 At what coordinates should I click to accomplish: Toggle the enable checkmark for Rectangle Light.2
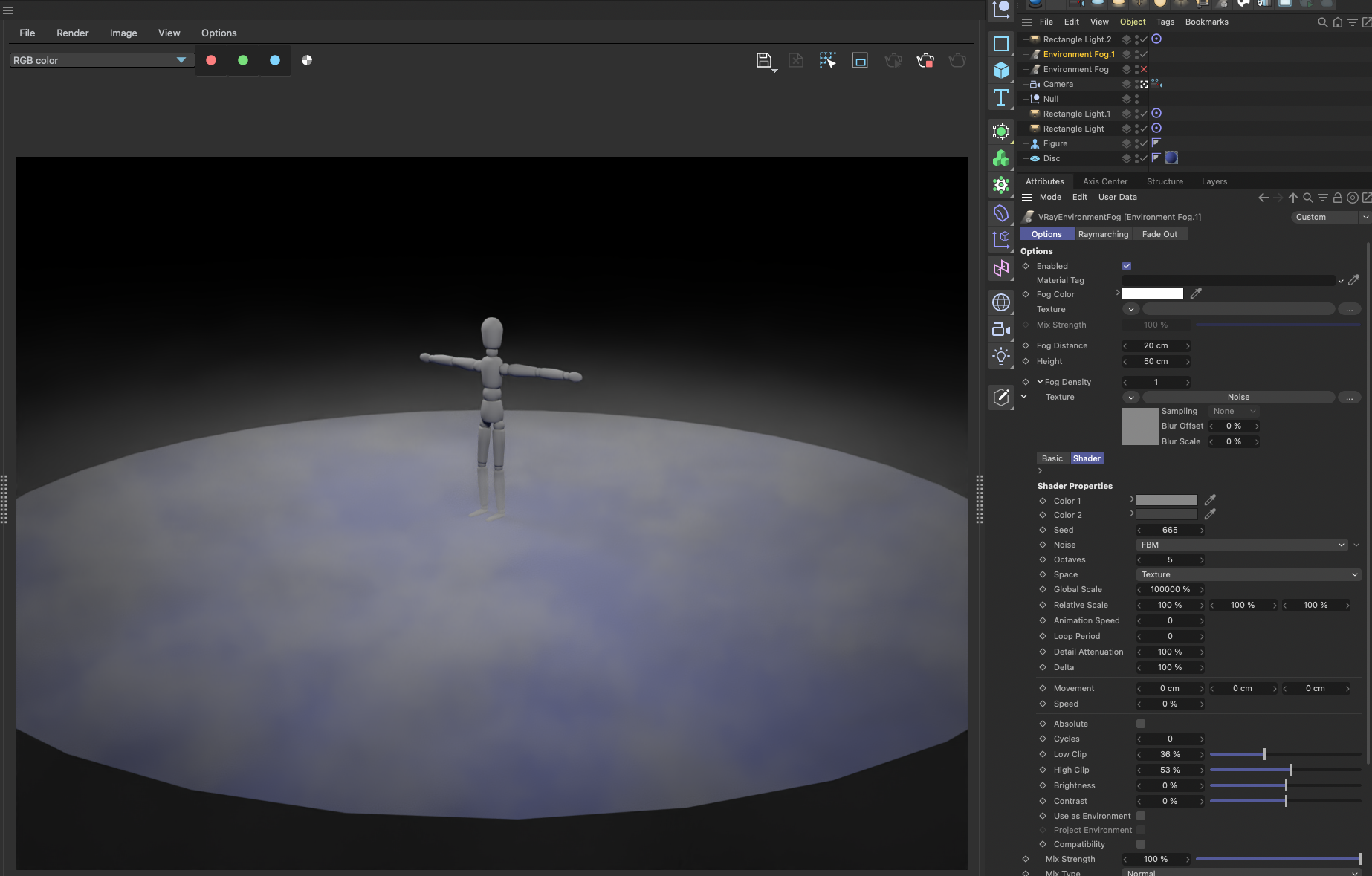(1144, 39)
